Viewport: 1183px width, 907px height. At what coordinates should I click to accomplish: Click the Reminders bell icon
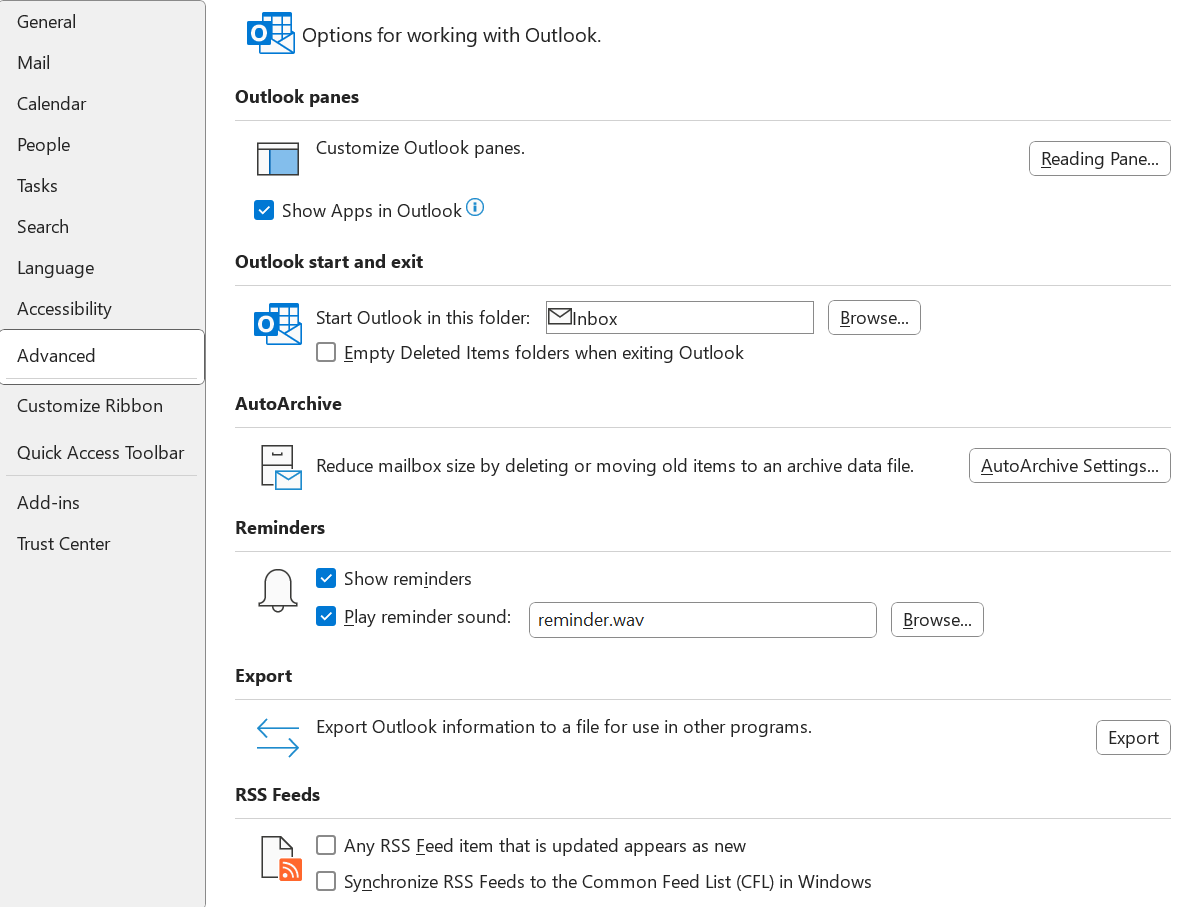point(278,590)
